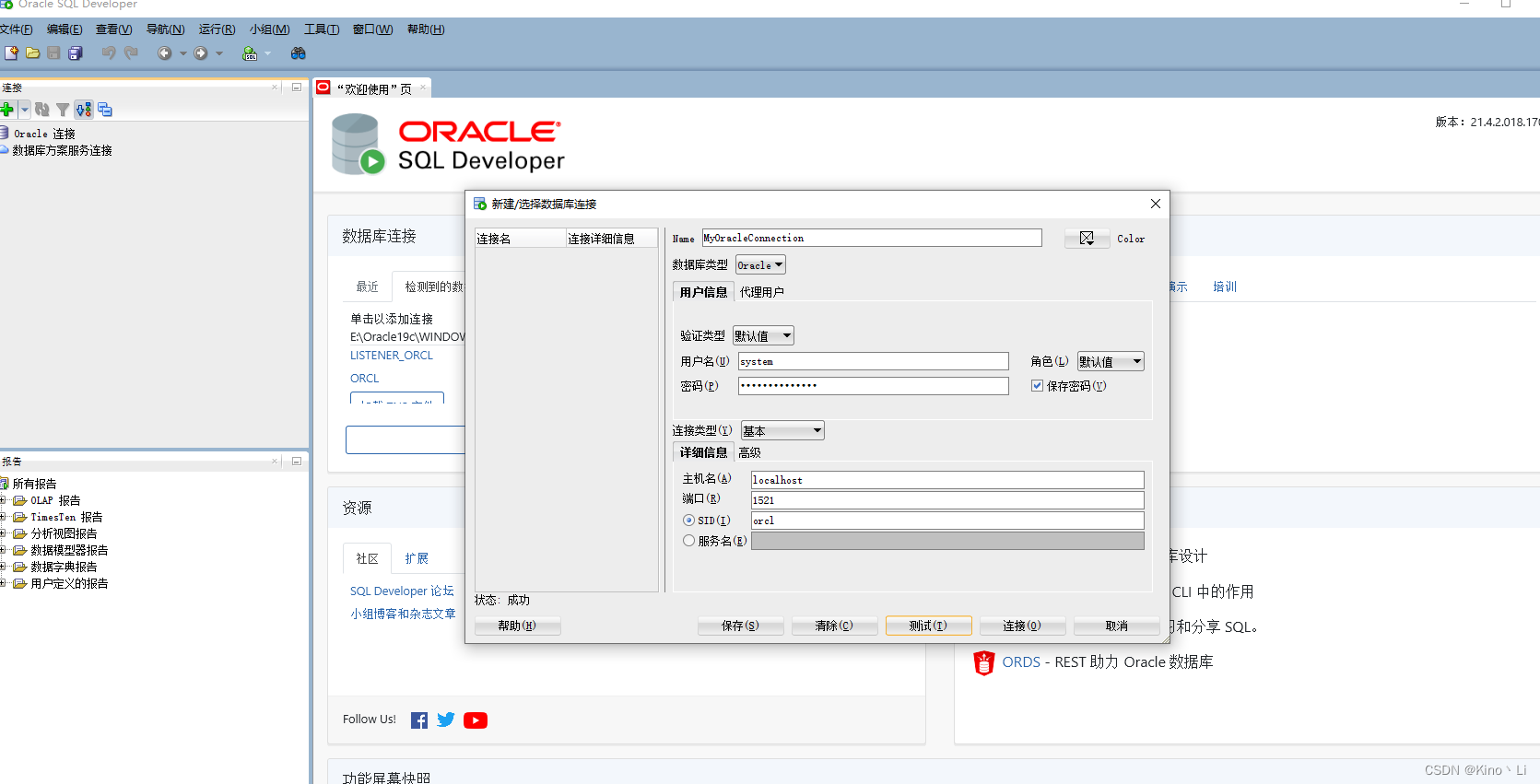Switch to the 扩展 tab on welcome page
The width and height of the screenshot is (1540, 784).
417,558
